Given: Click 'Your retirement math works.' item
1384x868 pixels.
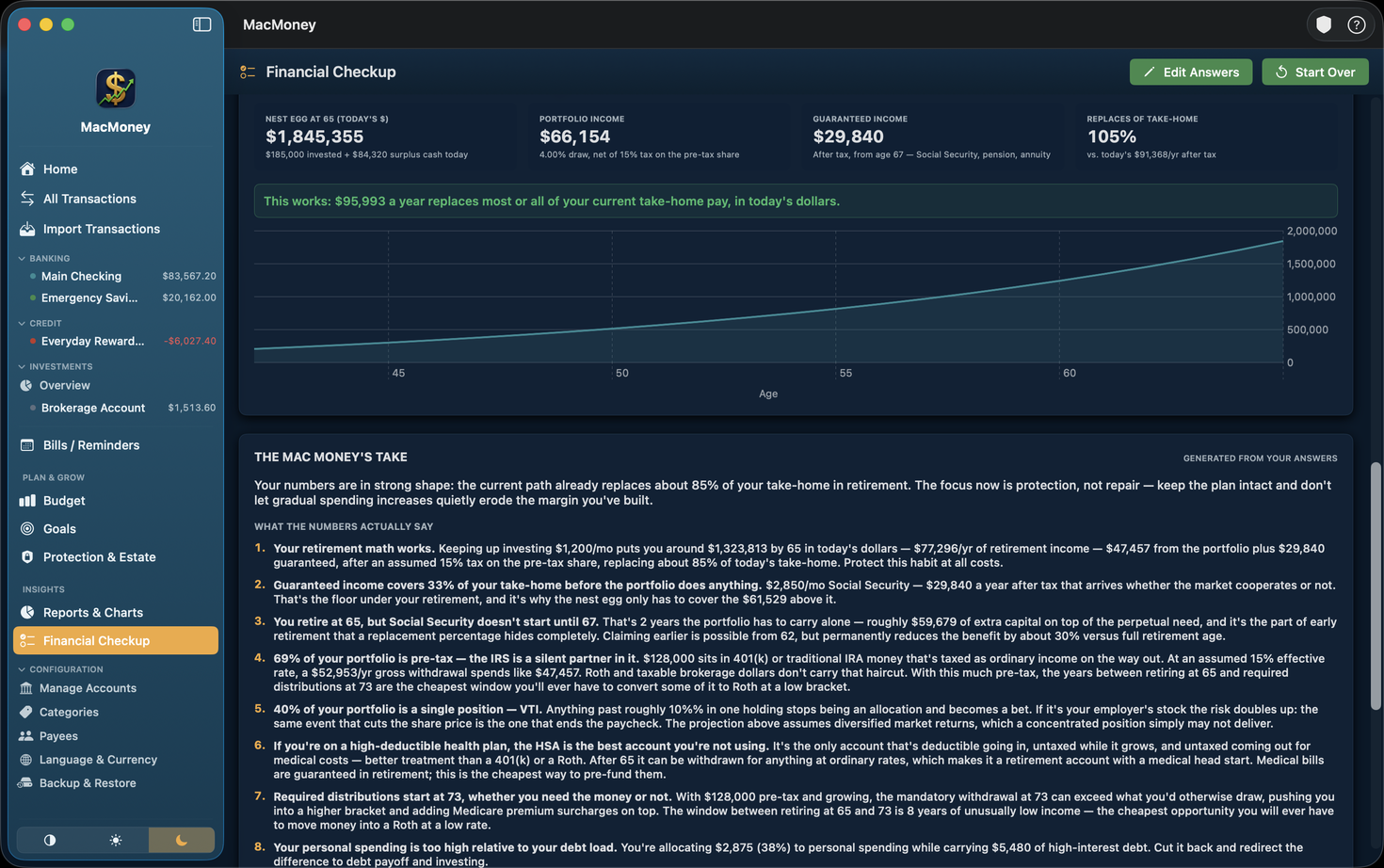Looking at the screenshot, I should [354, 548].
